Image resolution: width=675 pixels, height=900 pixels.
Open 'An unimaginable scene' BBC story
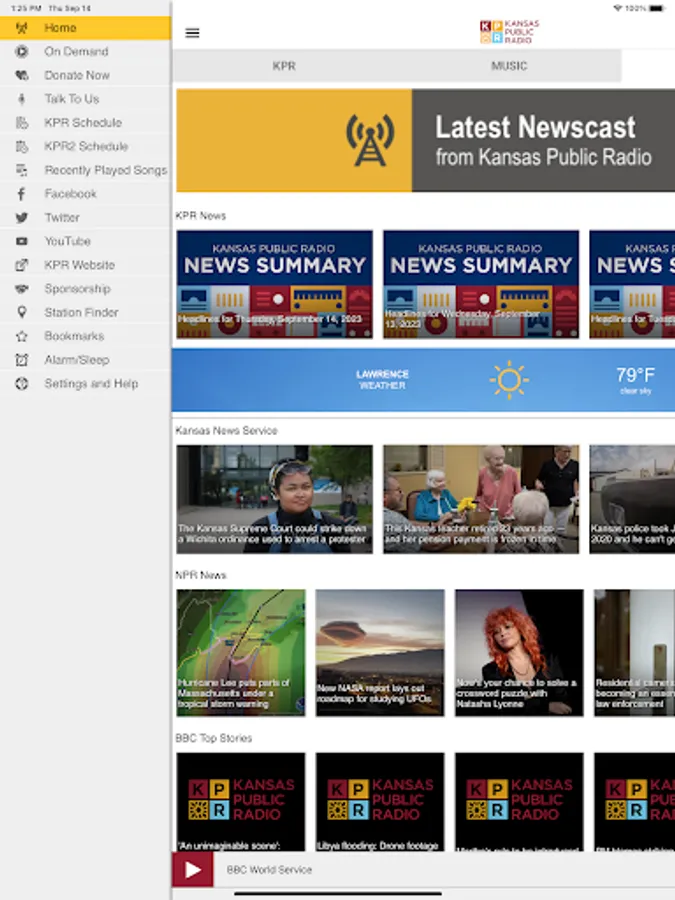(x=241, y=802)
